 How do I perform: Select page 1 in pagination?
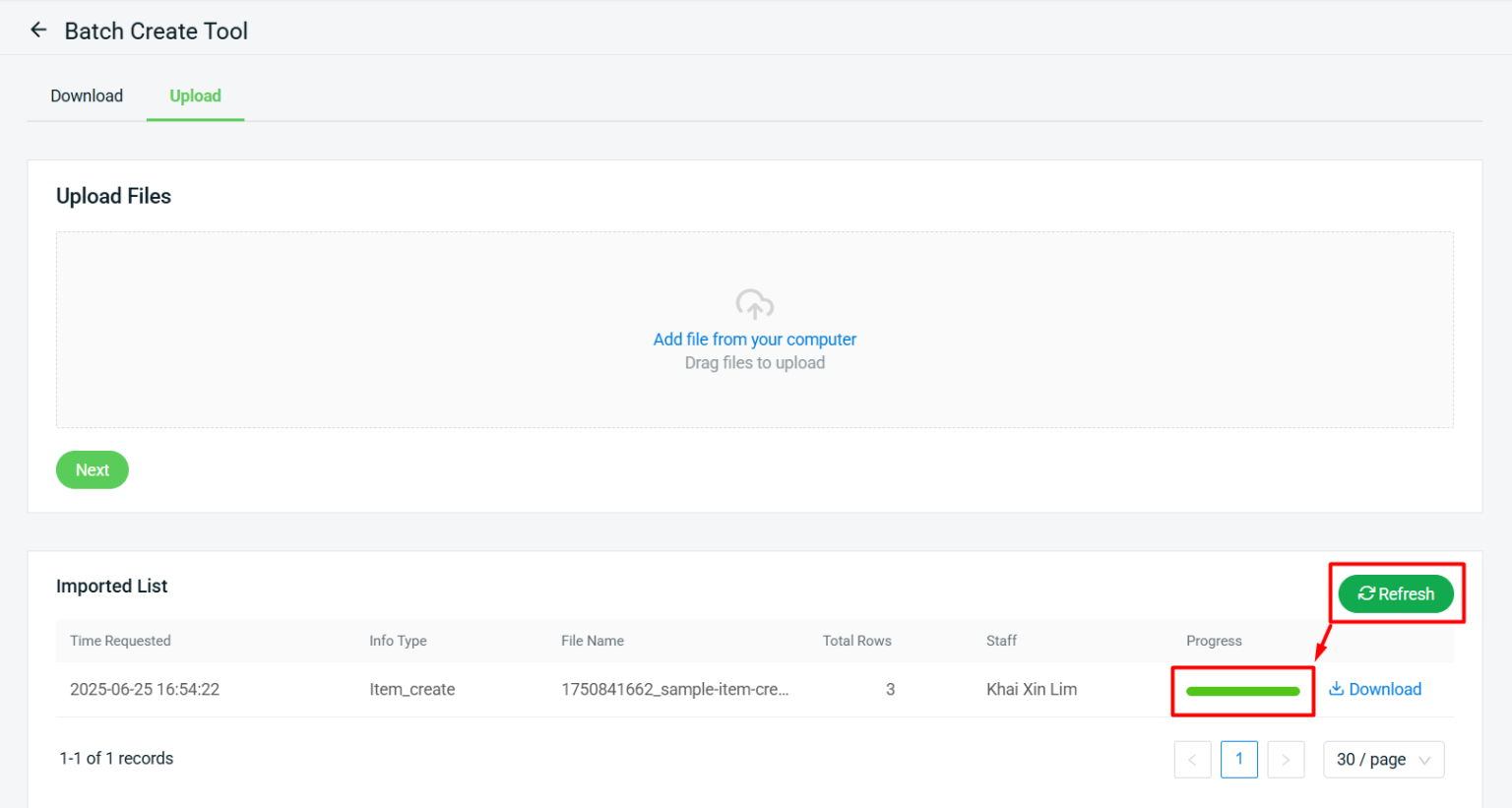(1239, 759)
